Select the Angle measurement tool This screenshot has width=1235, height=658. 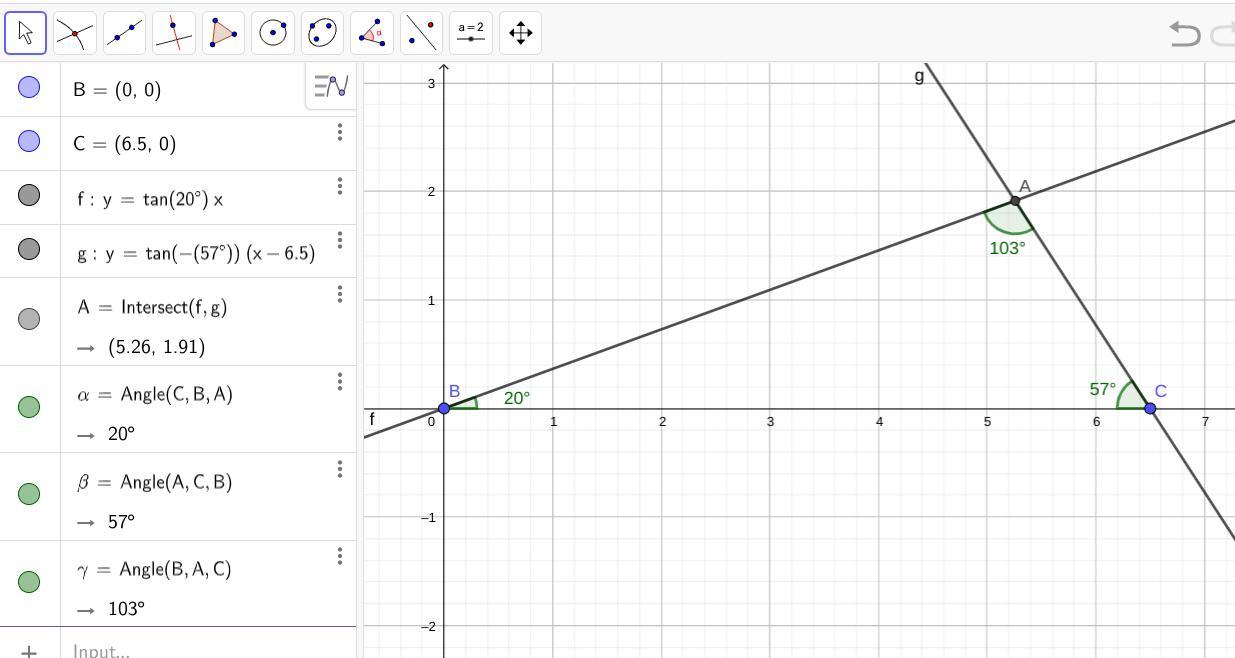tap(372, 33)
